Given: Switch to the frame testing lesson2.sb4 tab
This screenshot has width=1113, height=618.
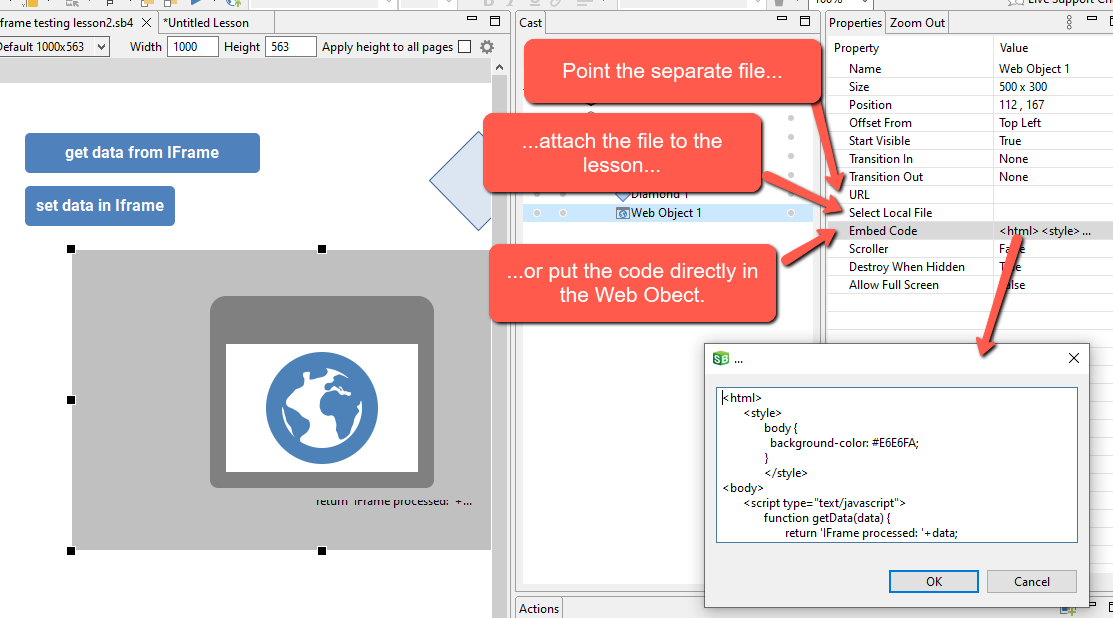Looking at the screenshot, I should [x=66, y=23].
